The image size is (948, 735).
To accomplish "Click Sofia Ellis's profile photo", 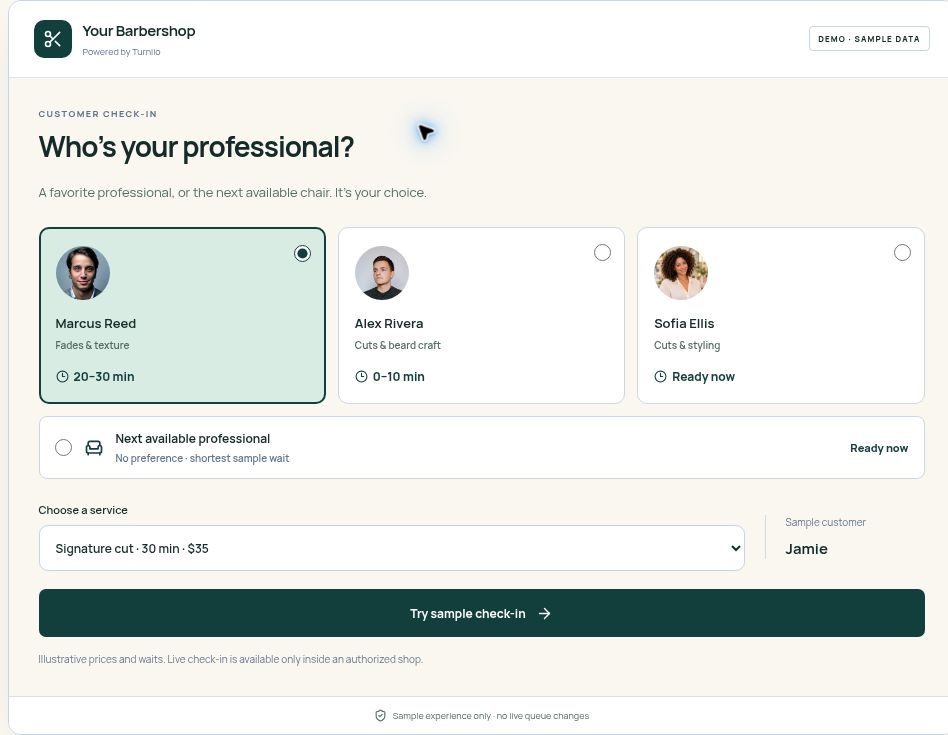I will click(681, 273).
